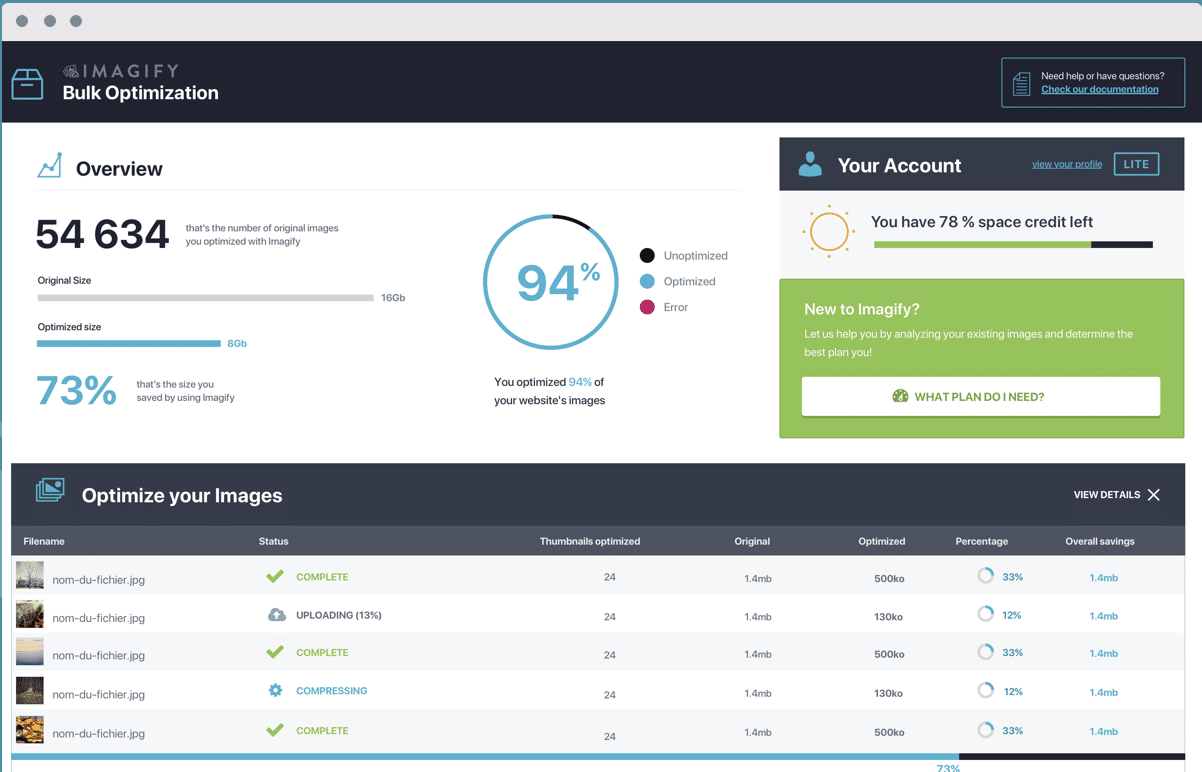Click first row 1.4mb overall savings
The width and height of the screenshot is (1202, 772).
[x=1103, y=578]
